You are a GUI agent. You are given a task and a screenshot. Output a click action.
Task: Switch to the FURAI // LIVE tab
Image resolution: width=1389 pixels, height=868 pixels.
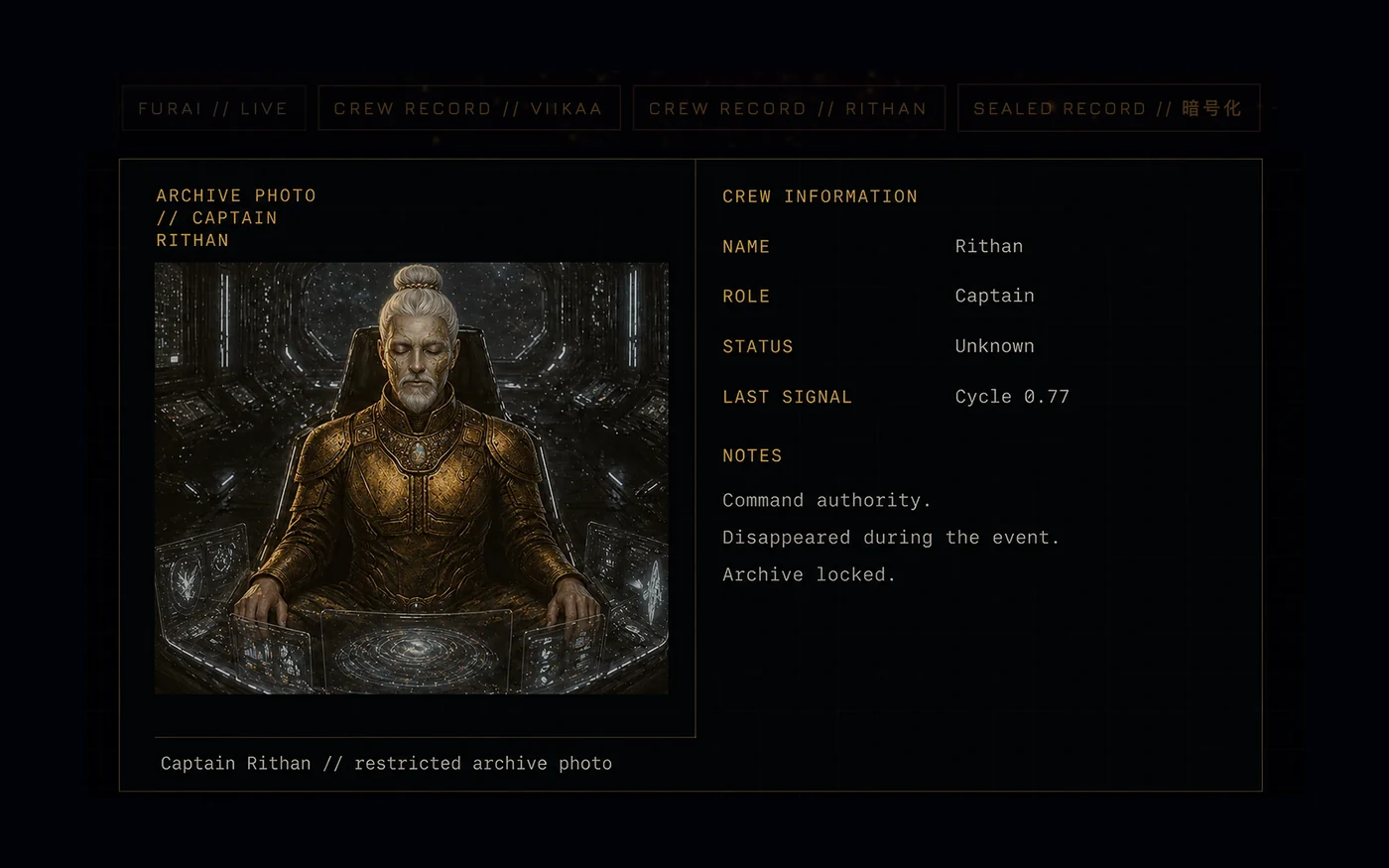tap(213, 108)
